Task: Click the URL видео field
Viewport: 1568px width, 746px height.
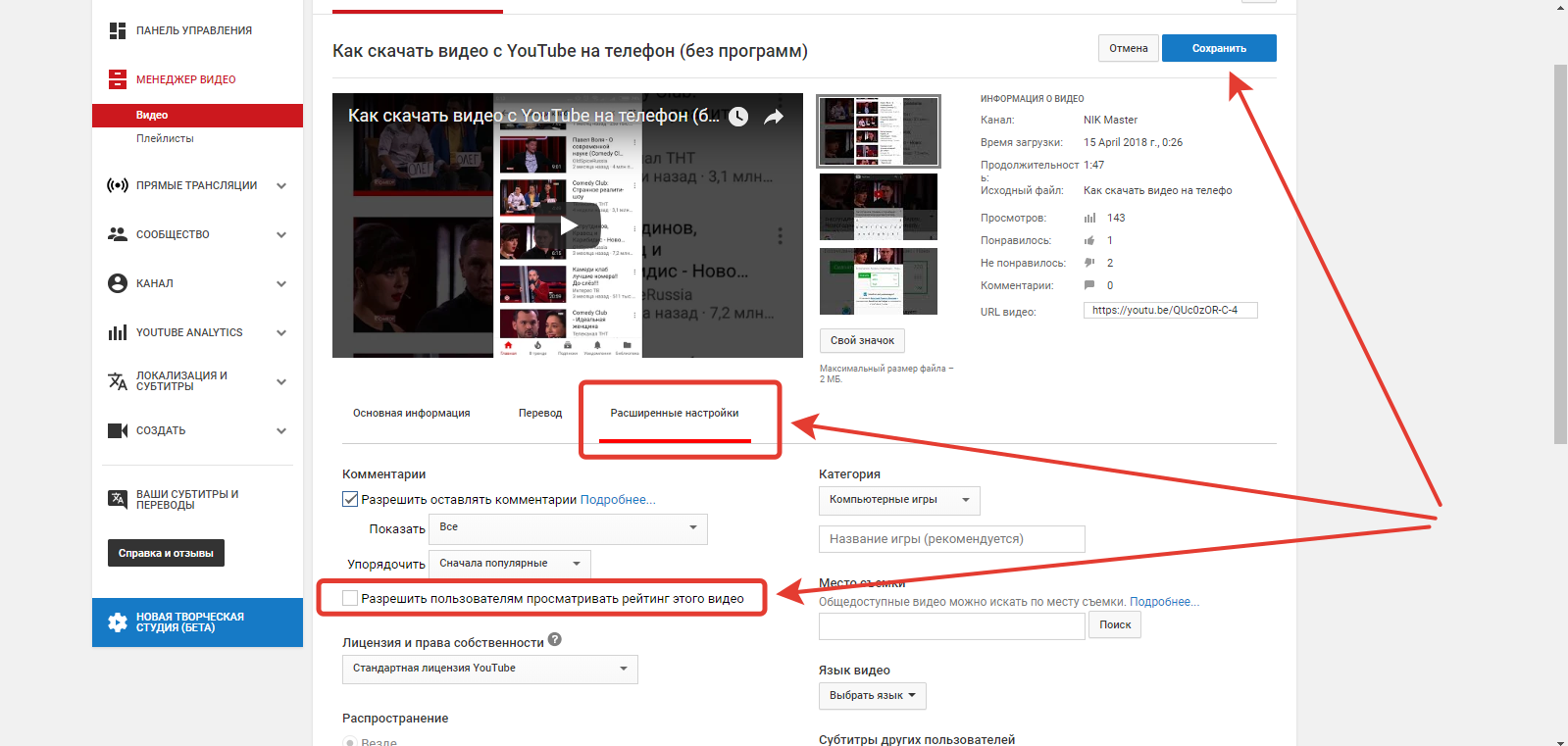Action: 1170,310
